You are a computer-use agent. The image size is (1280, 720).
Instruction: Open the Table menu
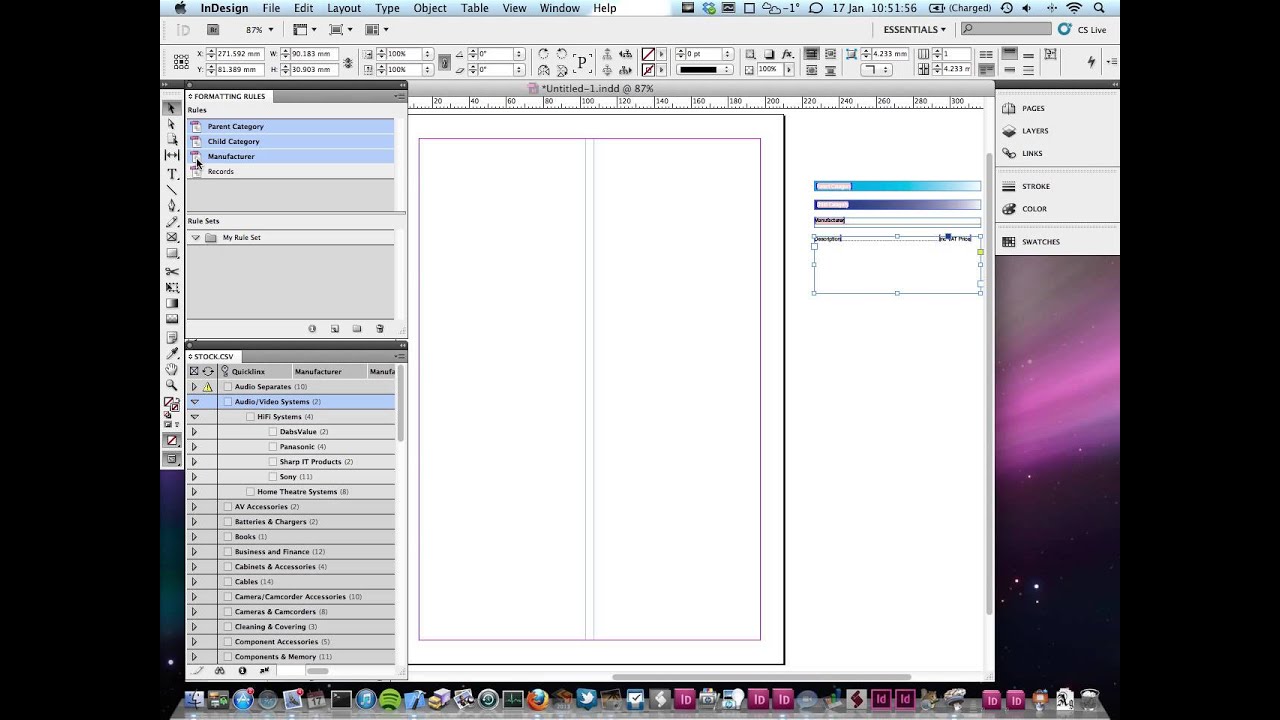475,8
